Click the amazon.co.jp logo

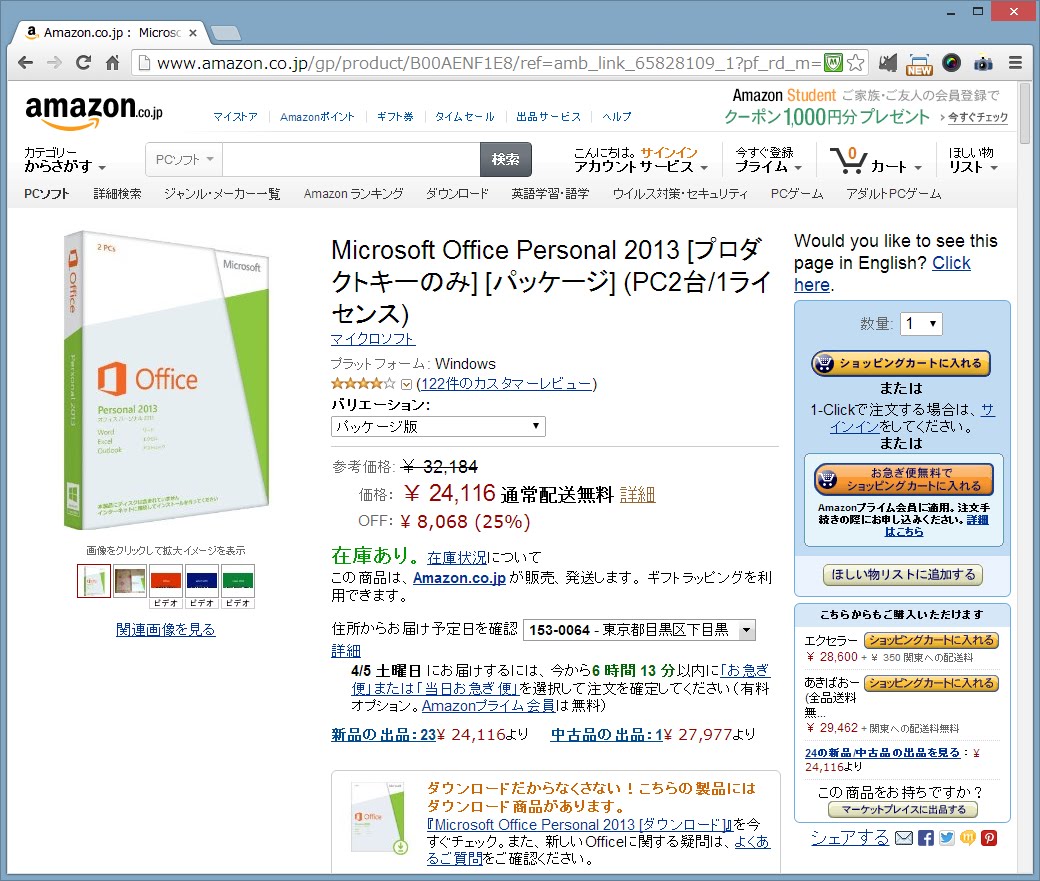point(94,111)
